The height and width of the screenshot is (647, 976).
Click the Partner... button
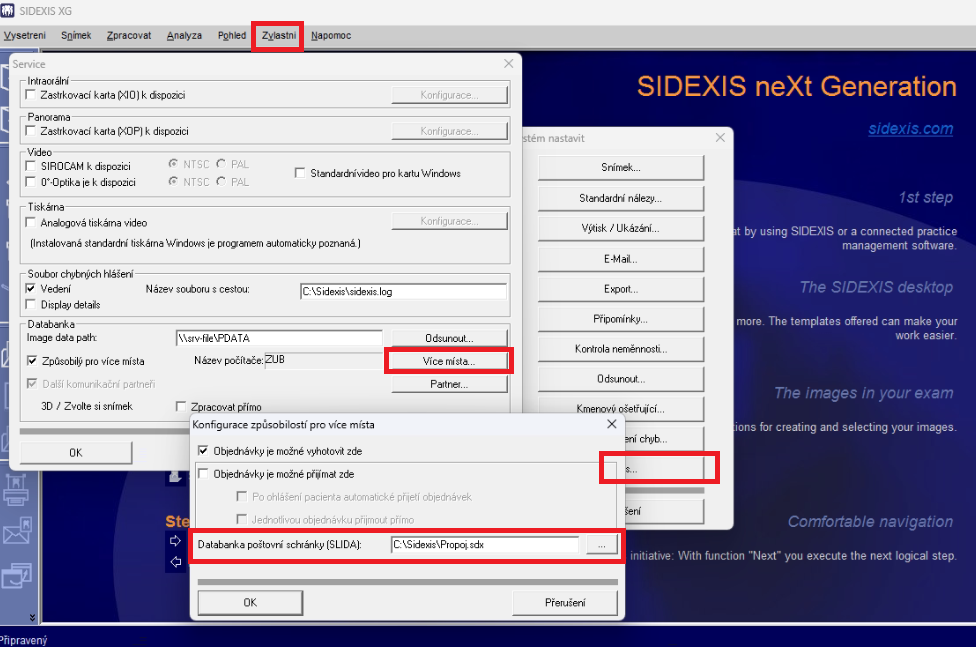click(449, 384)
